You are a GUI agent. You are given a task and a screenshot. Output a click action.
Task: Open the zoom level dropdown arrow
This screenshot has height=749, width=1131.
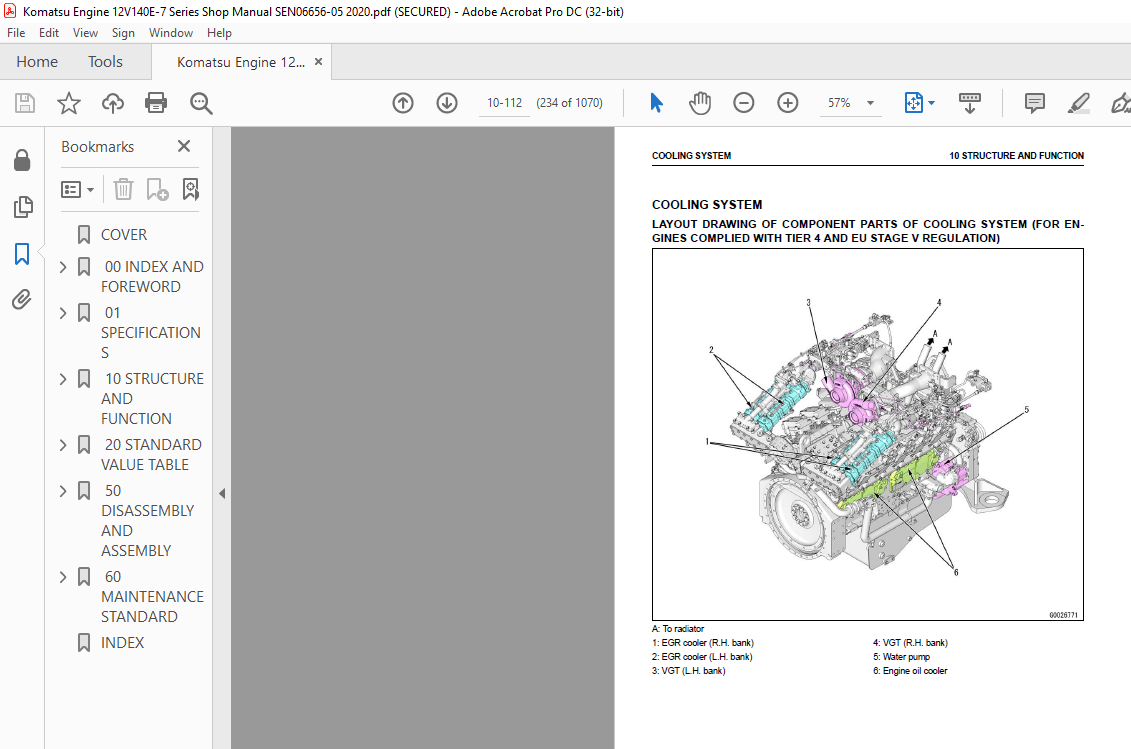871,103
